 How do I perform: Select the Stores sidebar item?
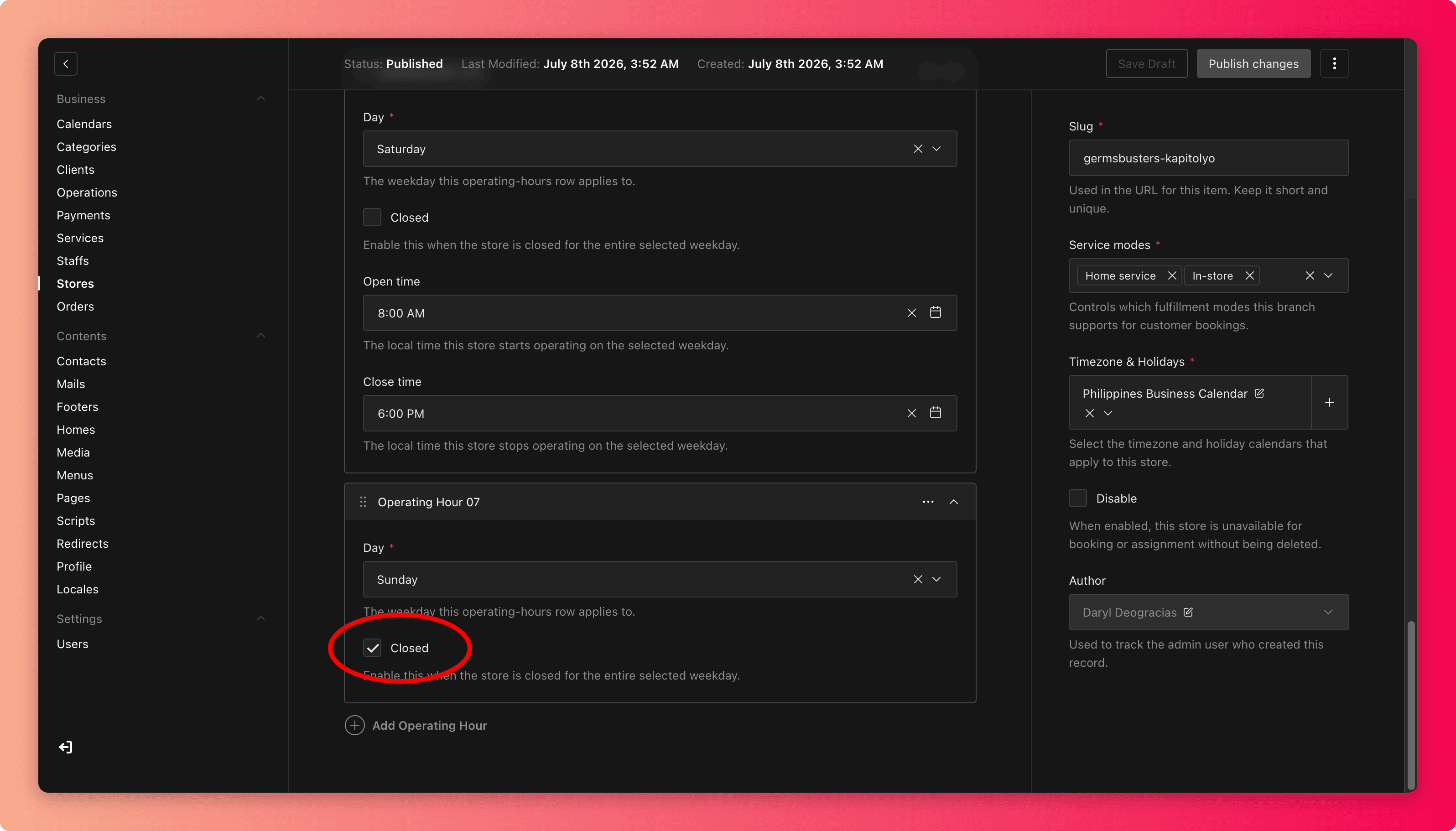point(75,284)
